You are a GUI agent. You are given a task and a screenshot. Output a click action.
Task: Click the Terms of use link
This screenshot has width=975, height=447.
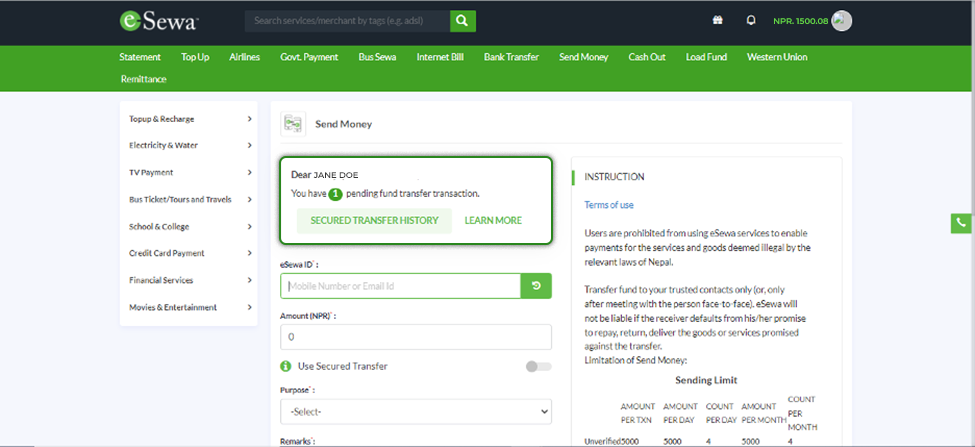pos(609,205)
